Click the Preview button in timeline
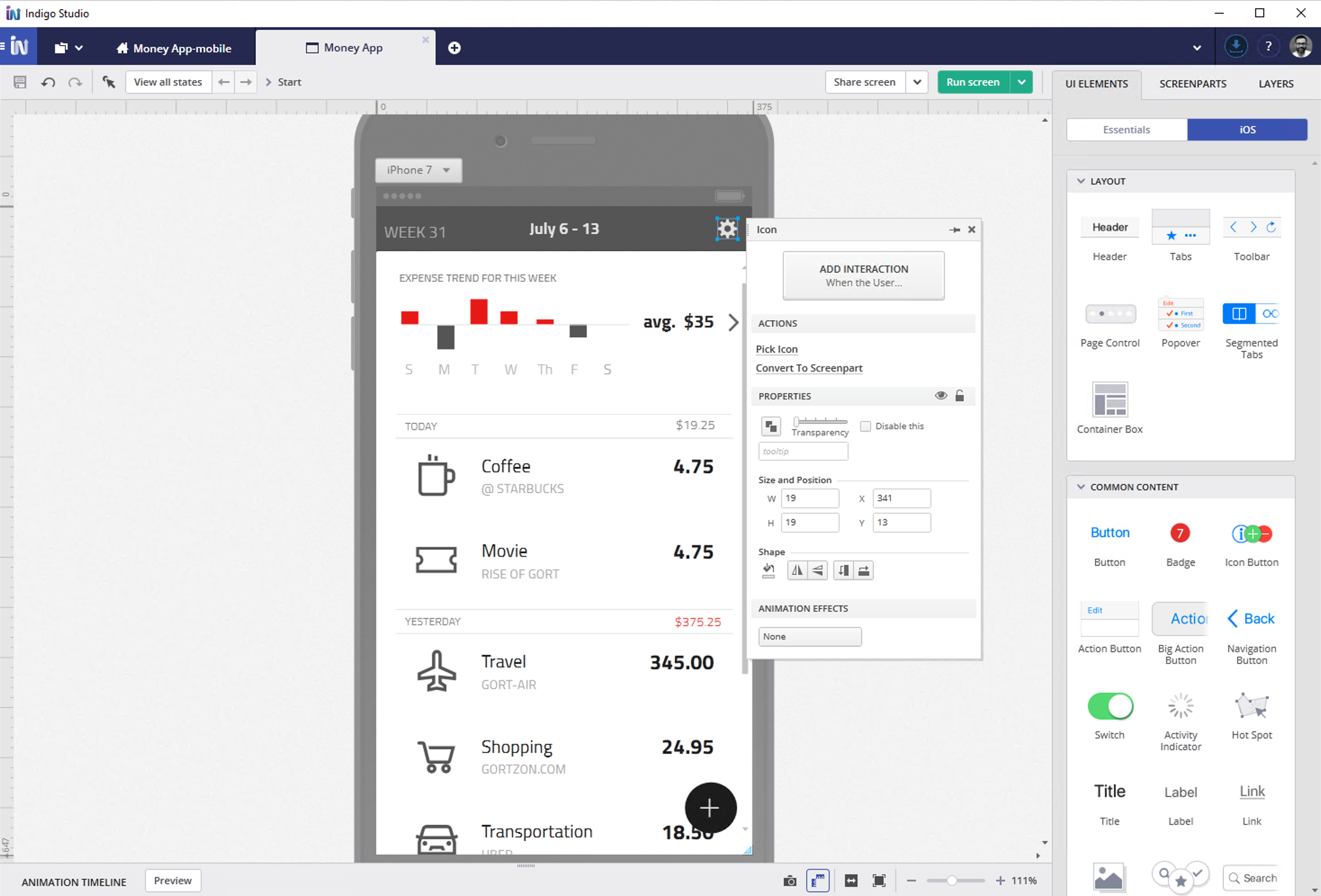The image size is (1321, 896). coord(173,881)
